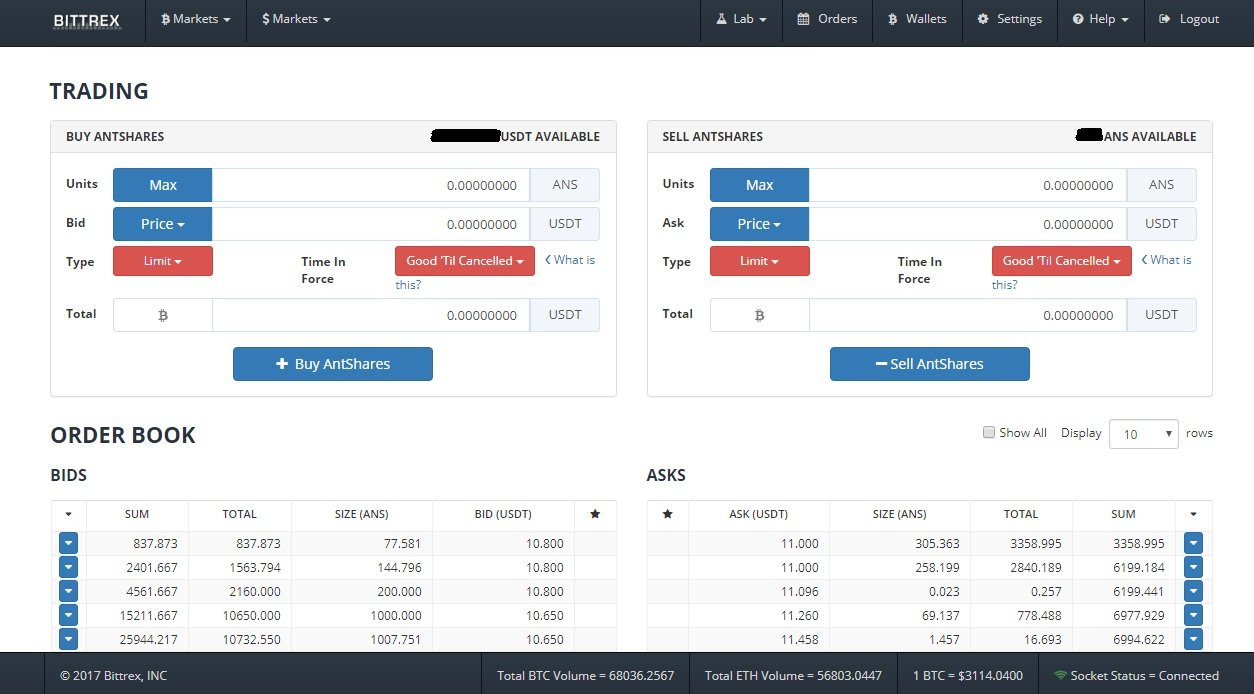This screenshot has height=694, width=1254.
Task: Open the Limit type dropdown in Sell panel
Action: pos(760,261)
